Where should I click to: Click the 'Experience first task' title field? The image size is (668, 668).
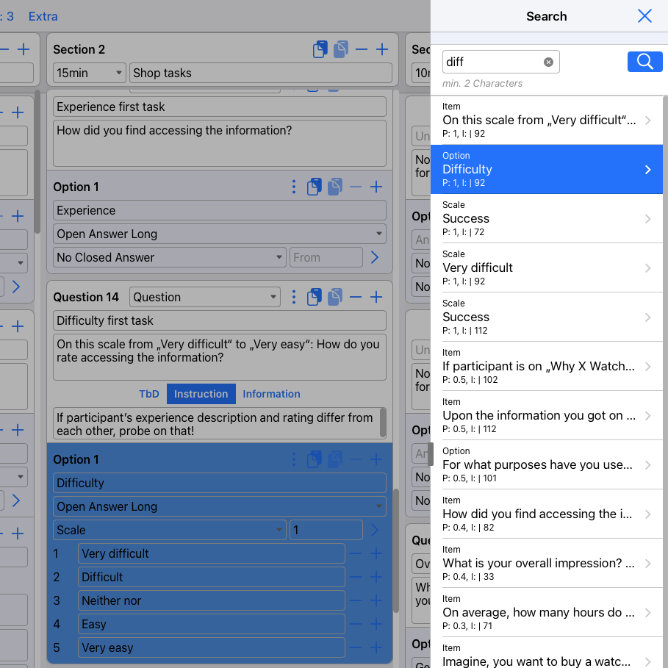click(219, 107)
